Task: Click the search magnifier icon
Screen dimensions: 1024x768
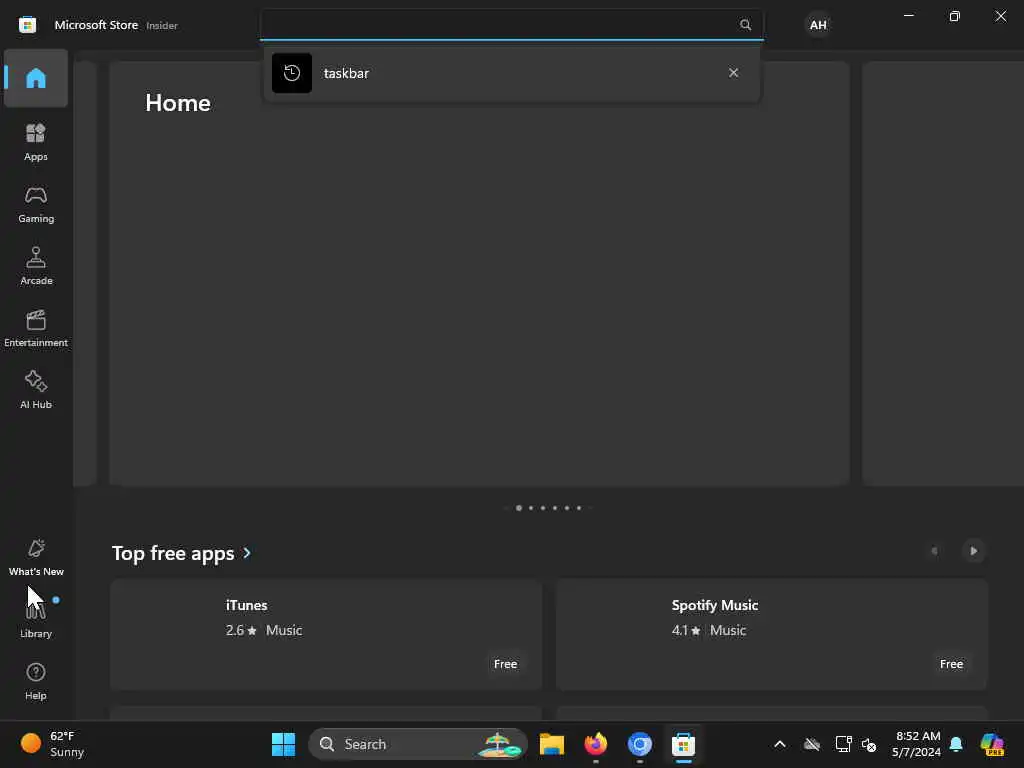Action: click(745, 25)
